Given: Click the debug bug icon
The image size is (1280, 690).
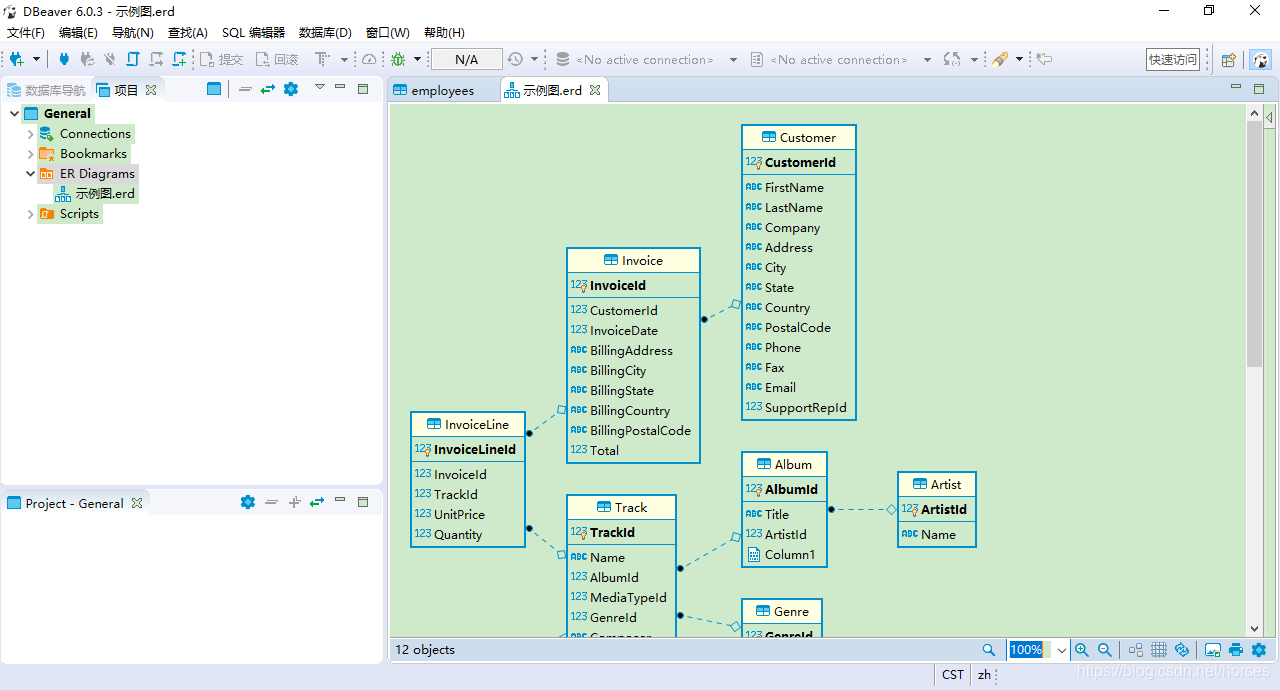Looking at the screenshot, I should point(398,60).
